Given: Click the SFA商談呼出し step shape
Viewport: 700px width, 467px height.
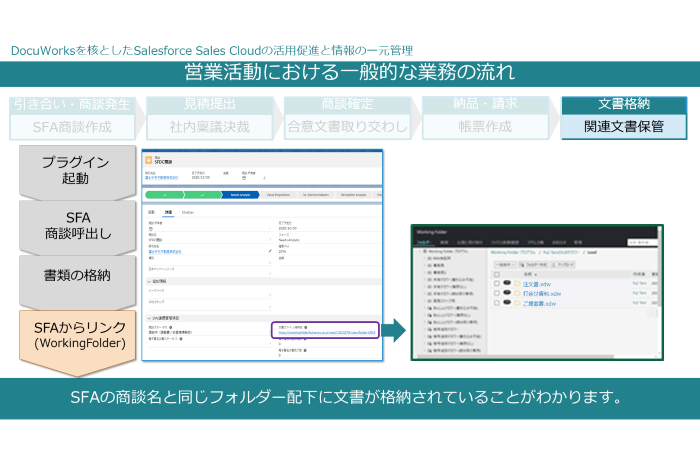Looking at the screenshot, I should 77,227.
